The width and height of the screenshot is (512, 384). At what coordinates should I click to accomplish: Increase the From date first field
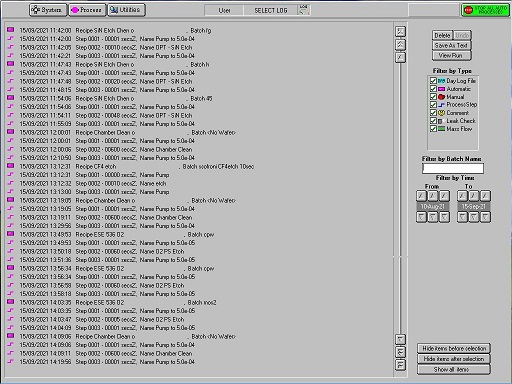tap(421, 196)
